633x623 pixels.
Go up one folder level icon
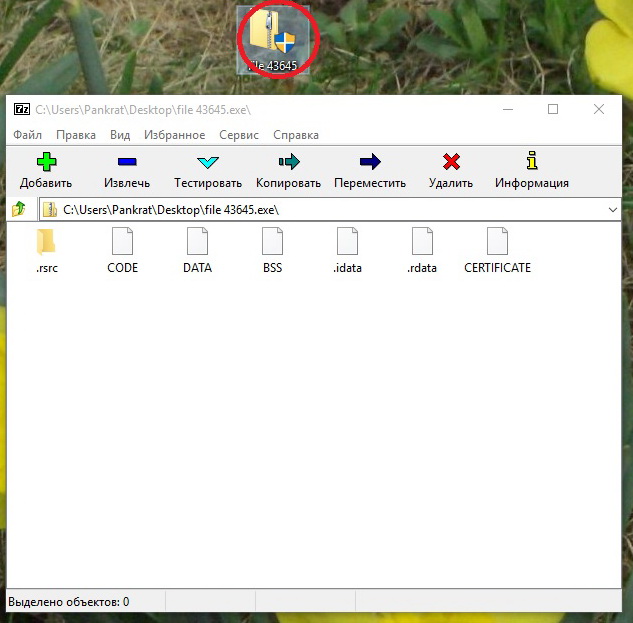pyautogui.click(x=19, y=209)
